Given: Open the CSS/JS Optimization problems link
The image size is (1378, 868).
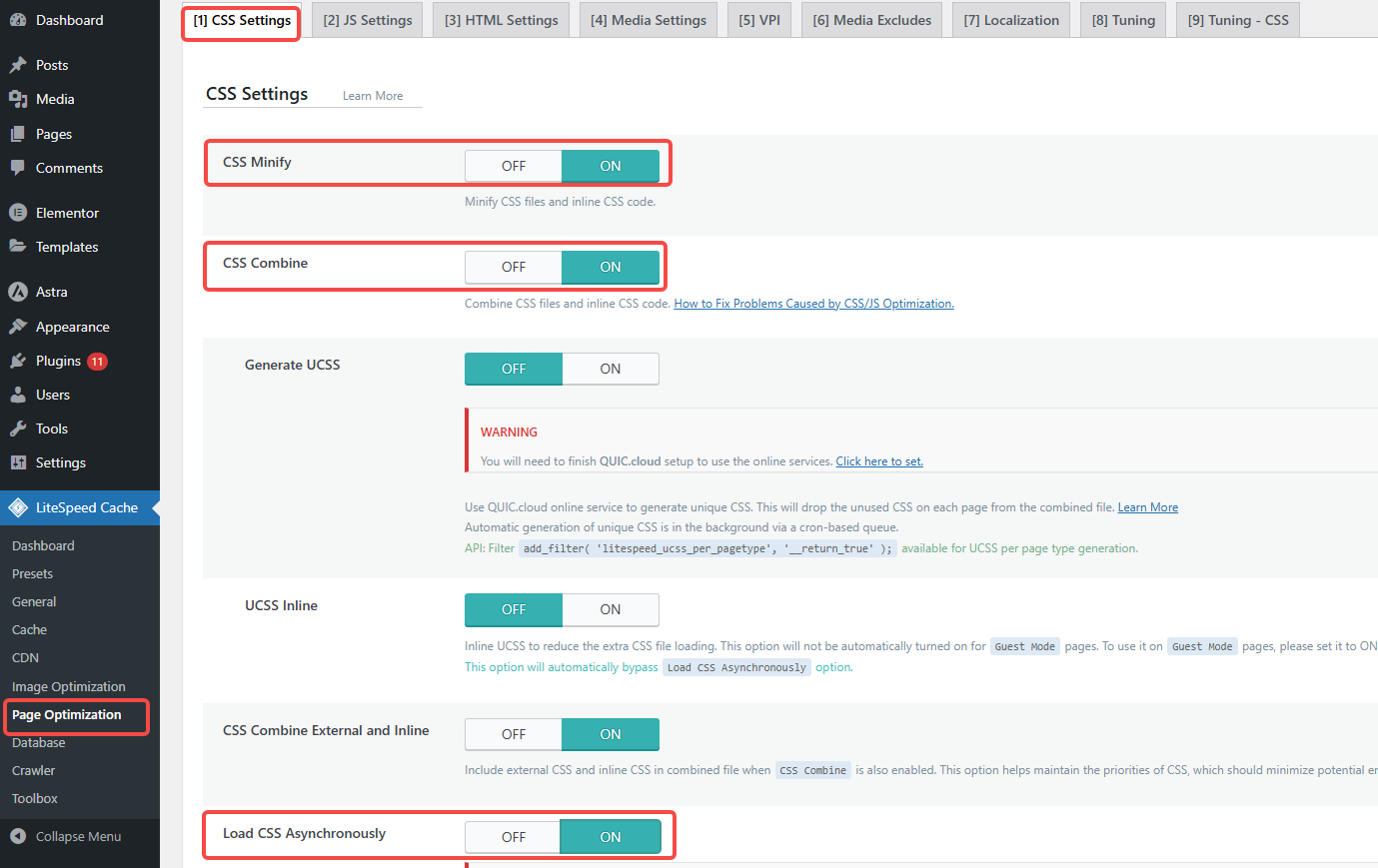Looking at the screenshot, I should tap(812, 303).
